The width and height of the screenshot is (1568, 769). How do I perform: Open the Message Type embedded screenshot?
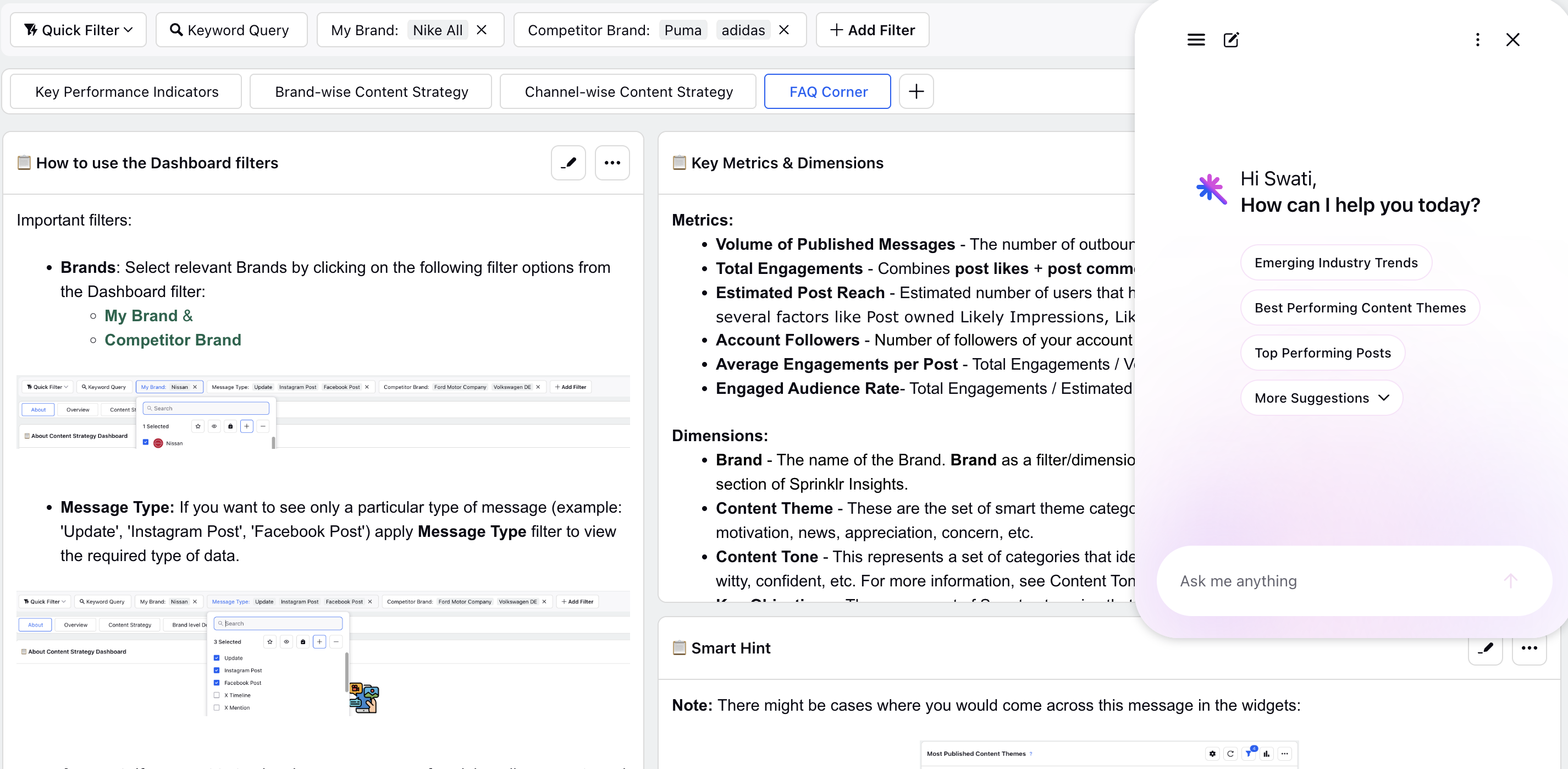point(323,653)
